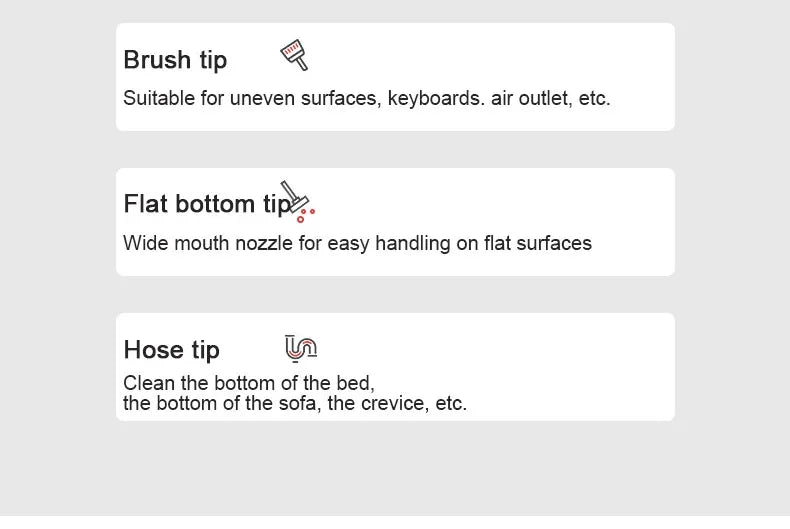Click the "Wide mouth nozzle" description line
Image resolution: width=790 pixels, height=529 pixels.
(x=357, y=243)
